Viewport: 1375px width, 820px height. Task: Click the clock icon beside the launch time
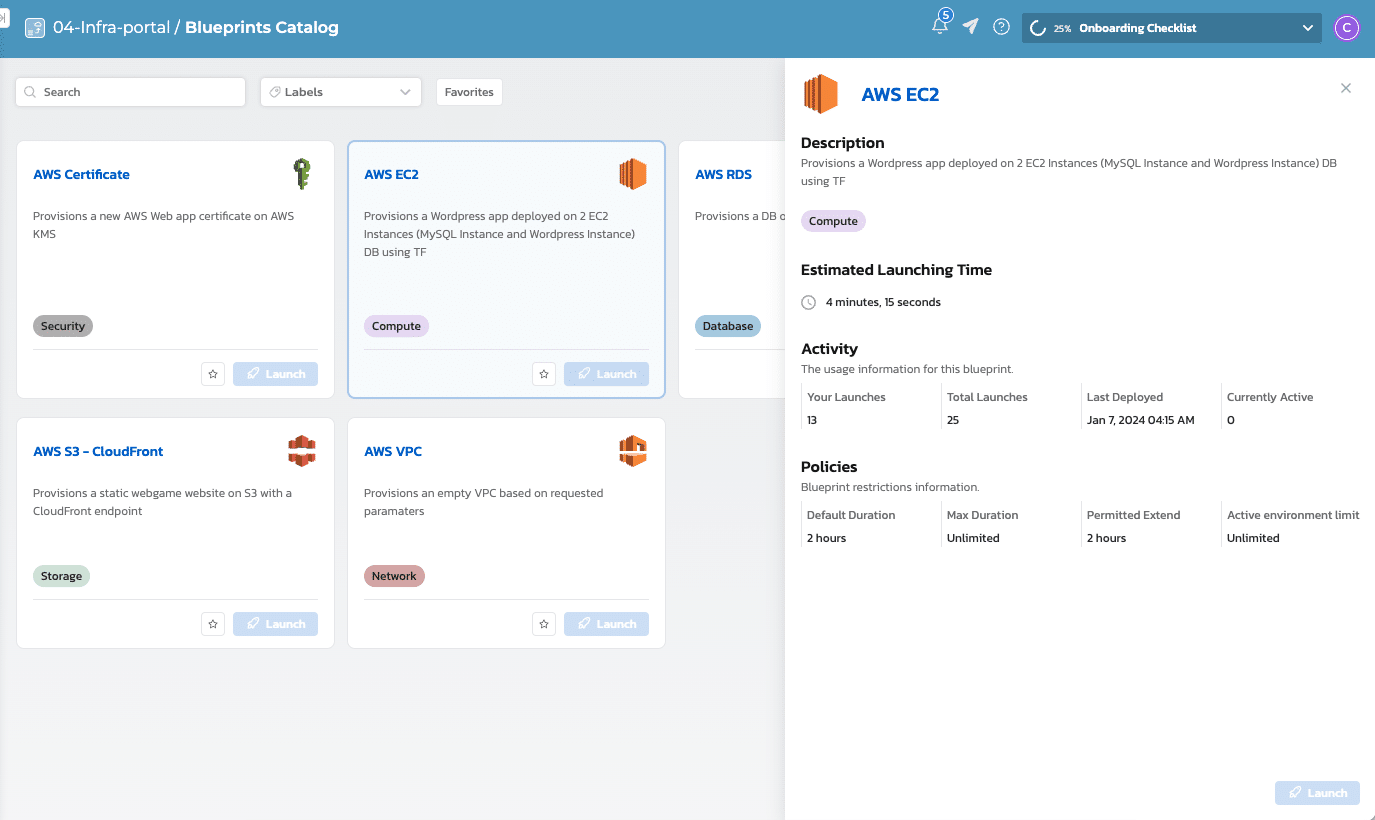tap(808, 302)
